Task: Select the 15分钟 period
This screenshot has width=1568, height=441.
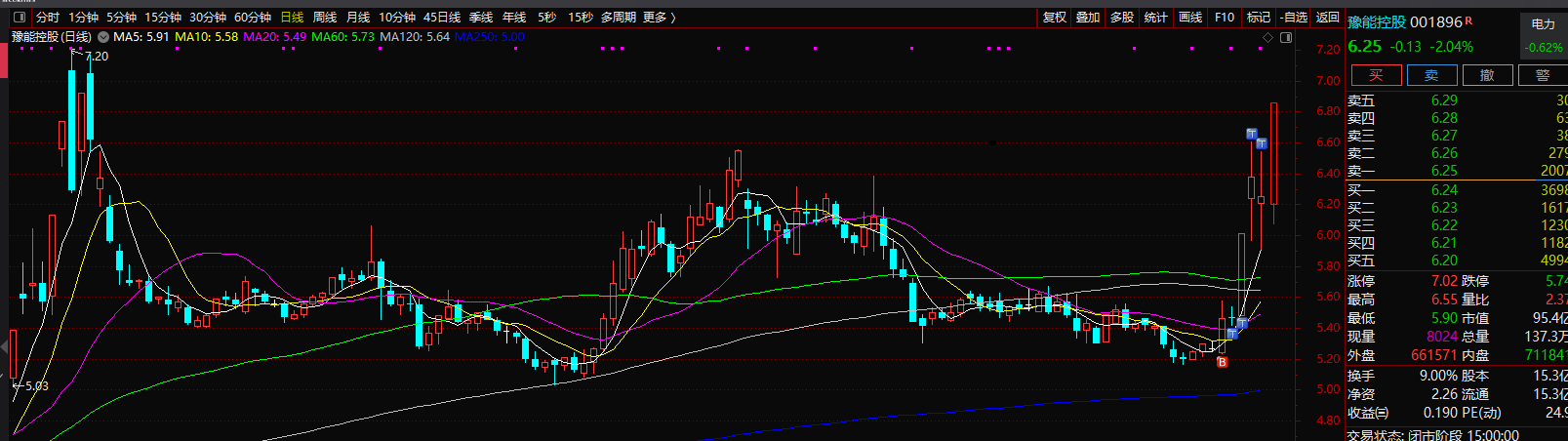Action: 163,18
